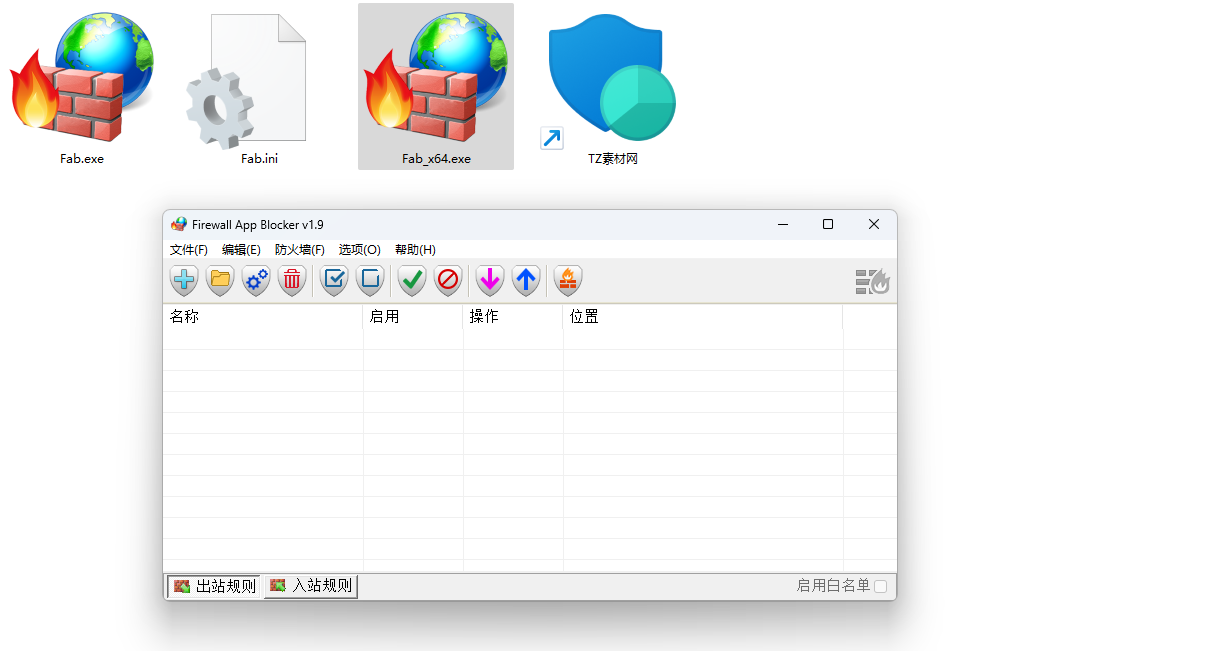This screenshot has height=651, width=1230.
Task: Allow selected with green checkmark icon
Action: 412,281
